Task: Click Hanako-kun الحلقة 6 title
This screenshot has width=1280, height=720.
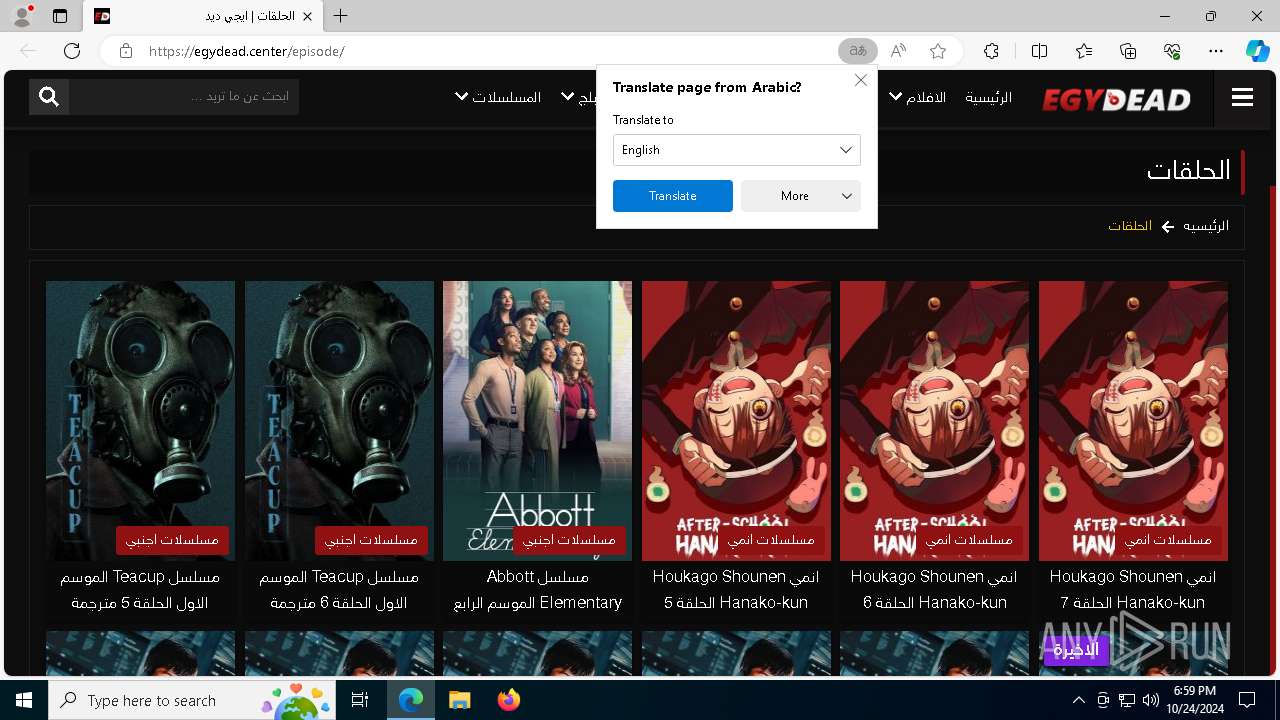Action: pos(934,590)
